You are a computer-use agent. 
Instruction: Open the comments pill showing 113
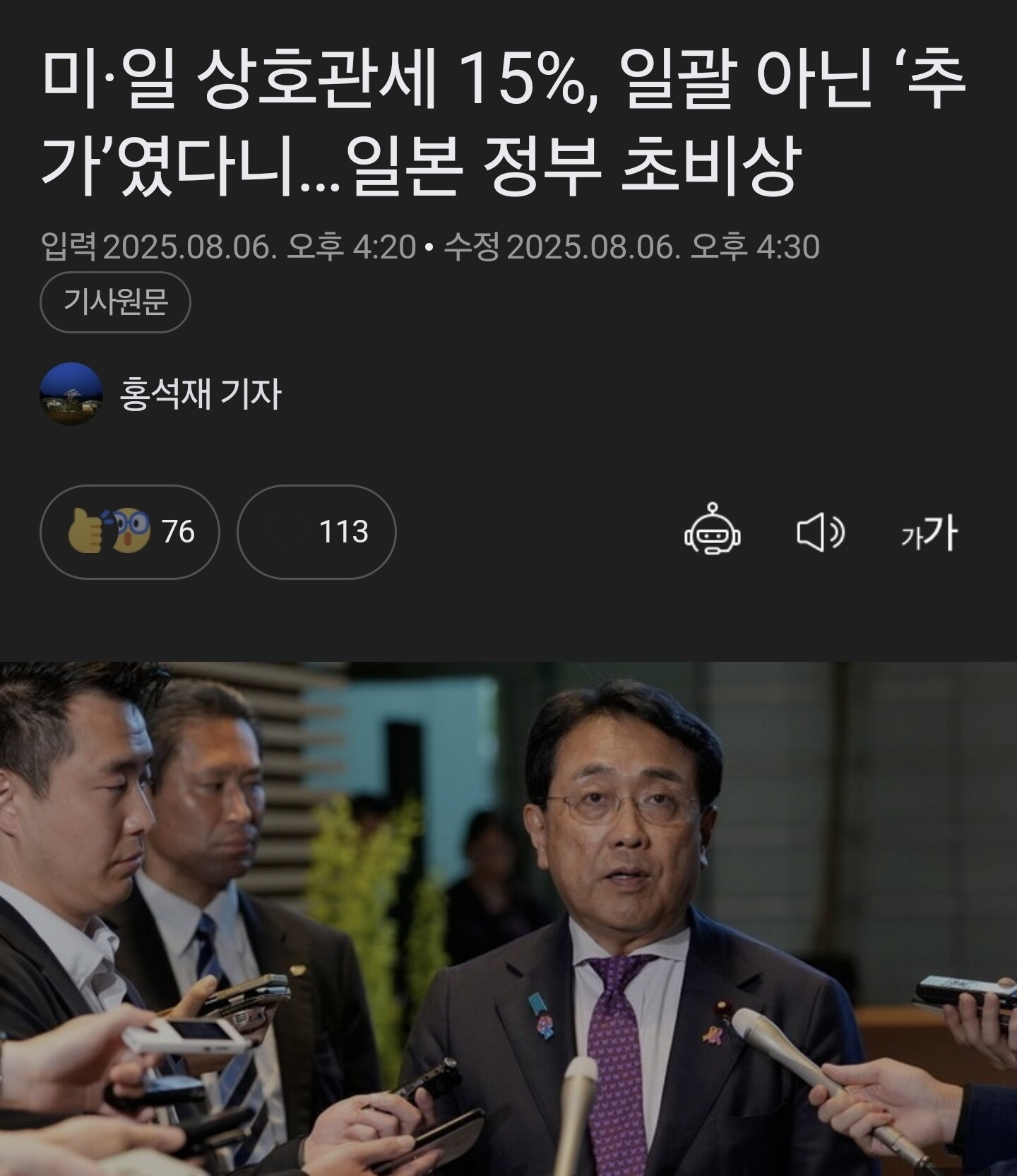coord(316,532)
